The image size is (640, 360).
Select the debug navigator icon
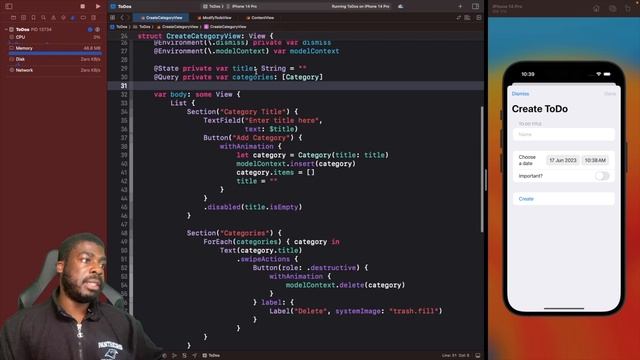pos(73,18)
